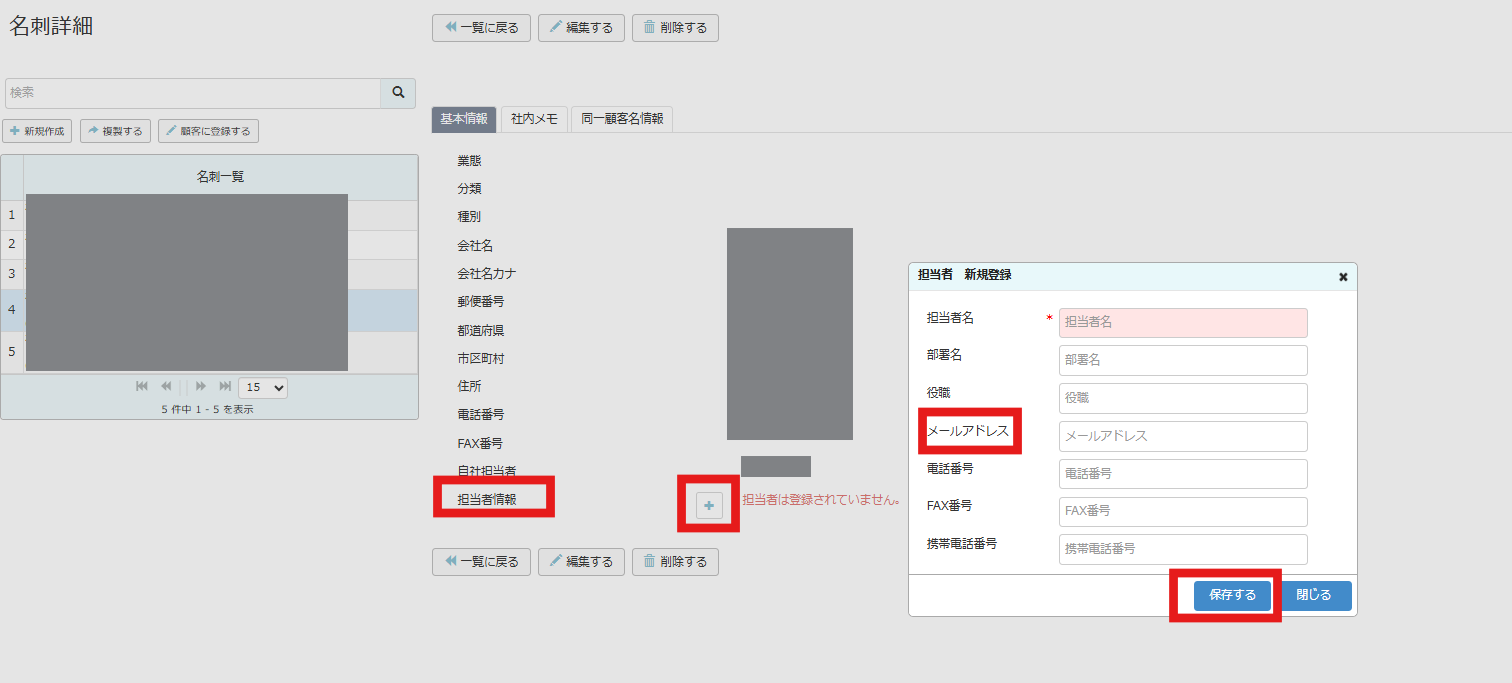This screenshot has height=683, width=1512.
Task: Click the 担当者名 required input field
Action: click(x=1183, y=322)
